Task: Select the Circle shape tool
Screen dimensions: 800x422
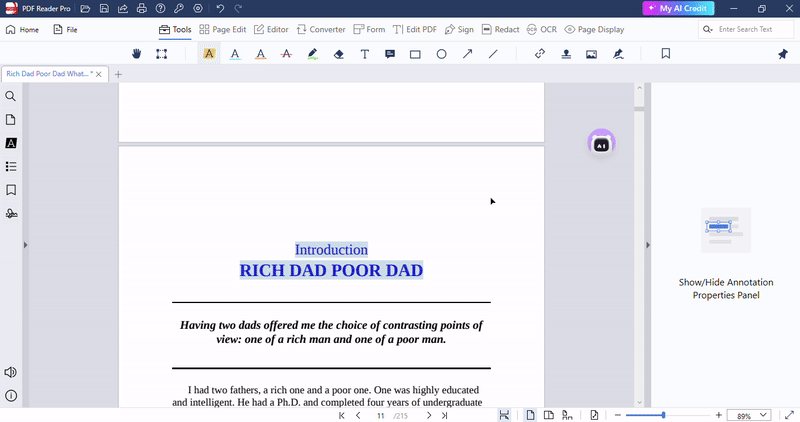Action: [441, 54]
